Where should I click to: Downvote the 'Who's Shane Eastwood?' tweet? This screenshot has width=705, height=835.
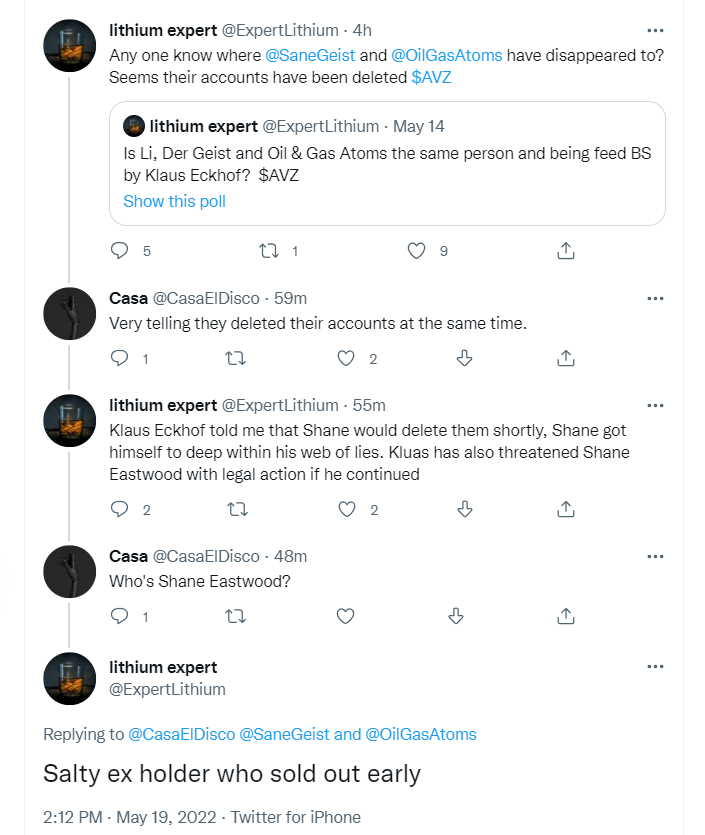click(456, 616)
